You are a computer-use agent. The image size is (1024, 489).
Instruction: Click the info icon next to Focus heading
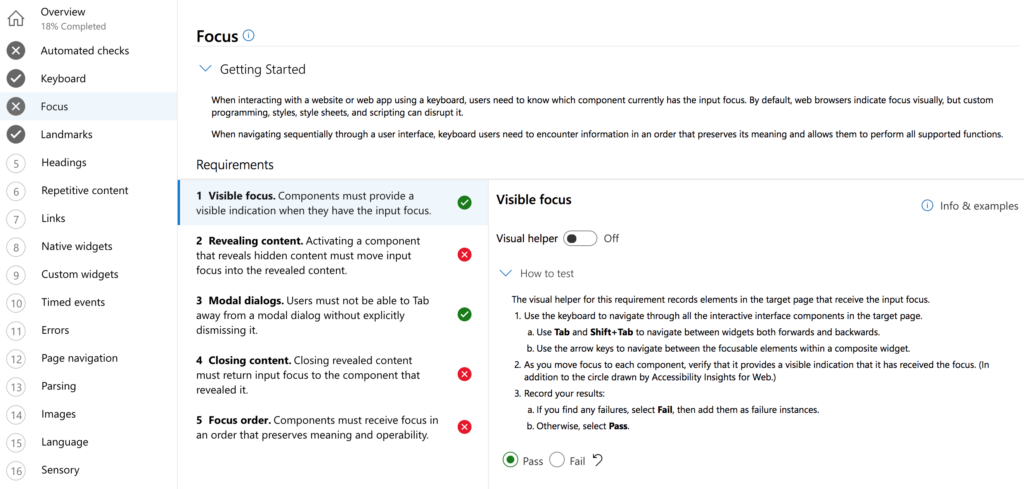pos(248,35)
